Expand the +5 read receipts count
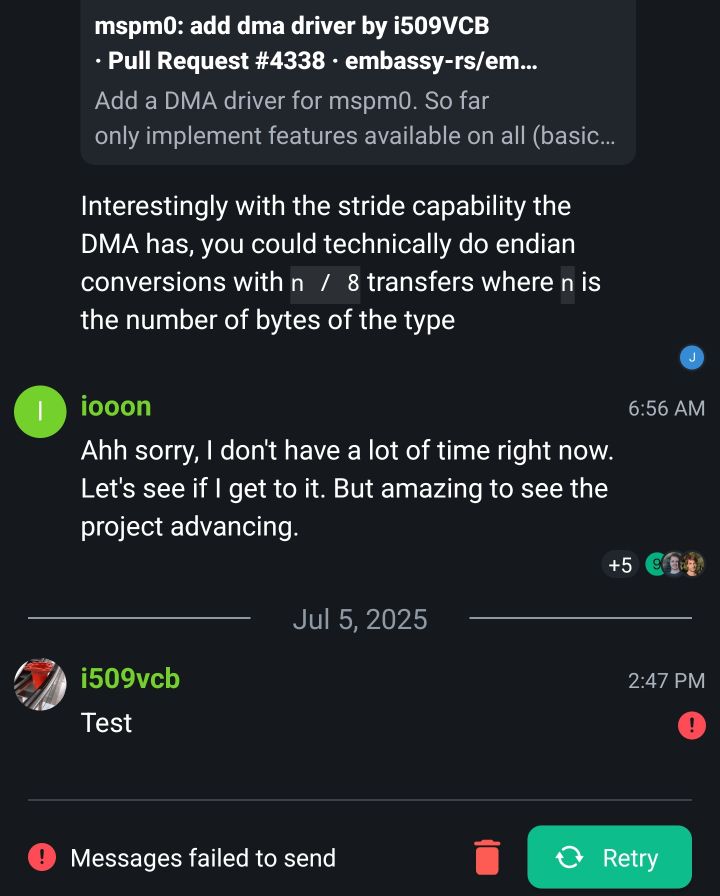This screenshot has height=896, width=720. (620, 565)
